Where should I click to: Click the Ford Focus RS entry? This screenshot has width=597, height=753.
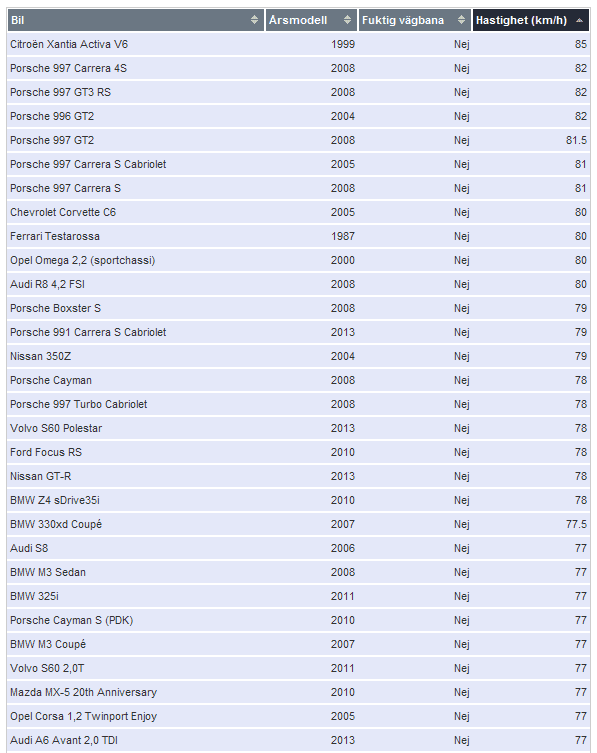(x=298, y=452)
